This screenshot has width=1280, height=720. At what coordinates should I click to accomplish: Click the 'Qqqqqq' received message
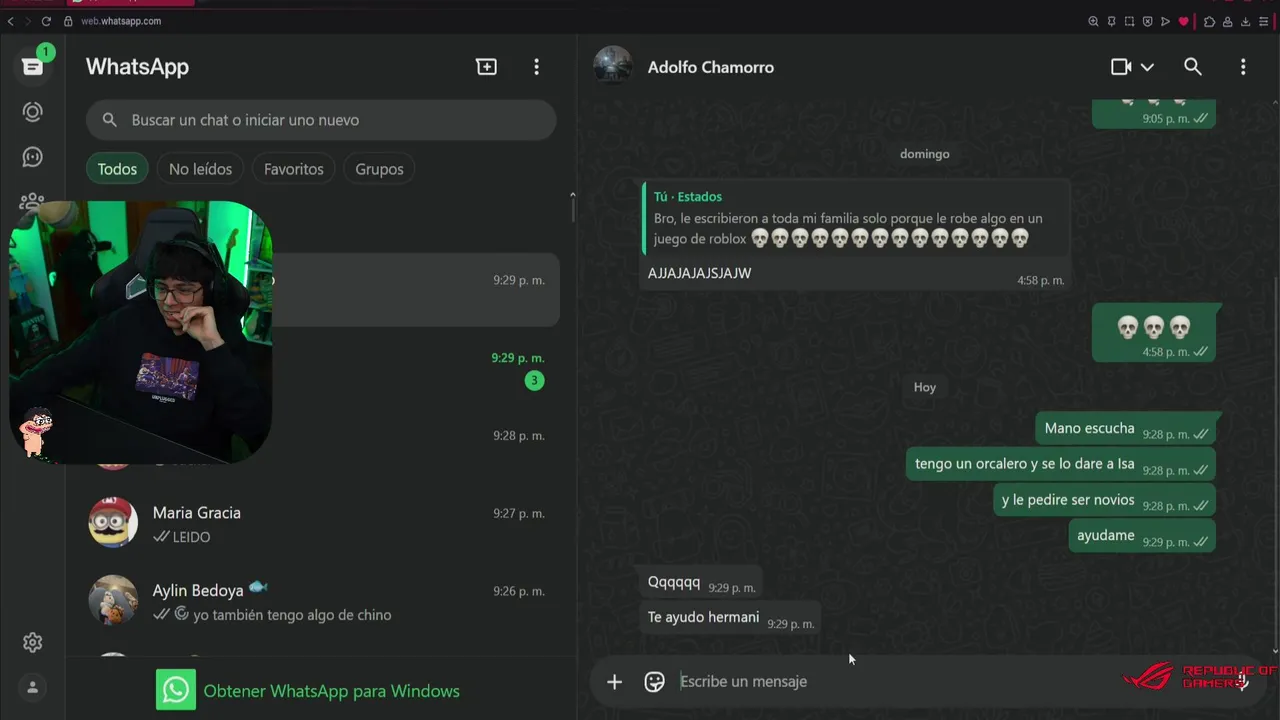click(700, 583)
